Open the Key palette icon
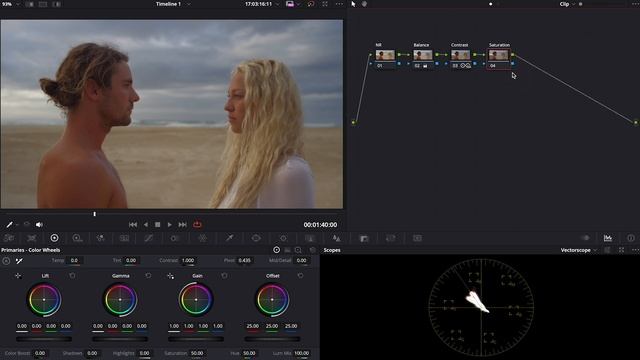640x360 pixels. [364, 238]
